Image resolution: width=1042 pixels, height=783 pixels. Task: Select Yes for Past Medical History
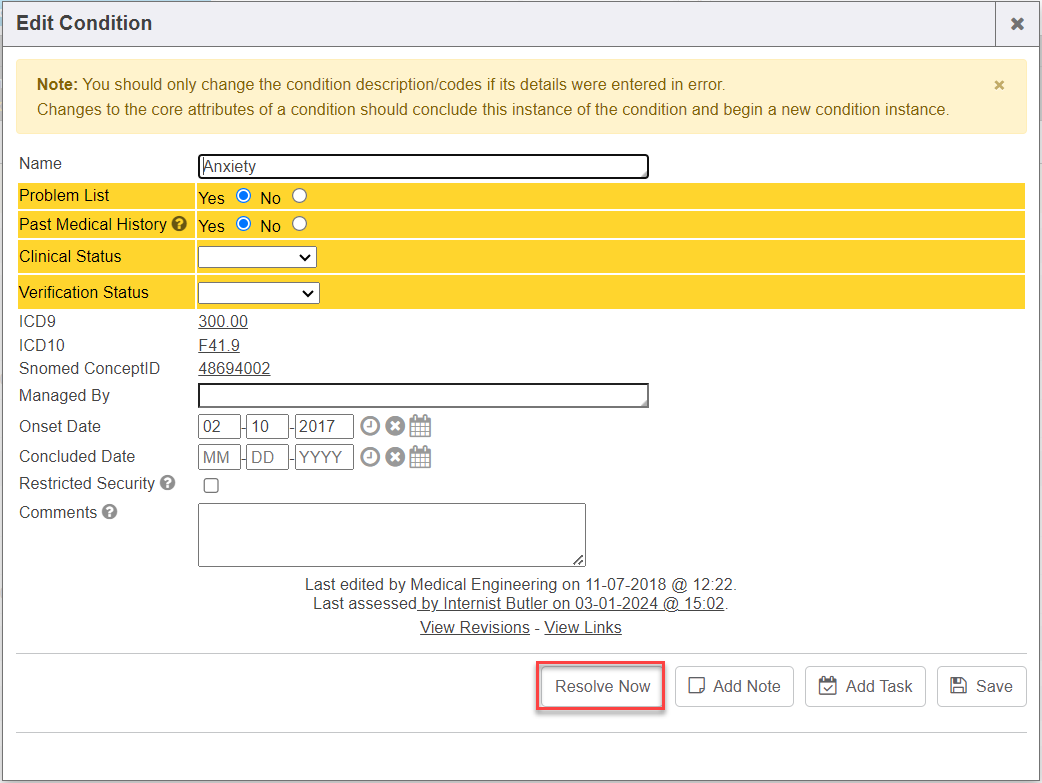point(243,224)
